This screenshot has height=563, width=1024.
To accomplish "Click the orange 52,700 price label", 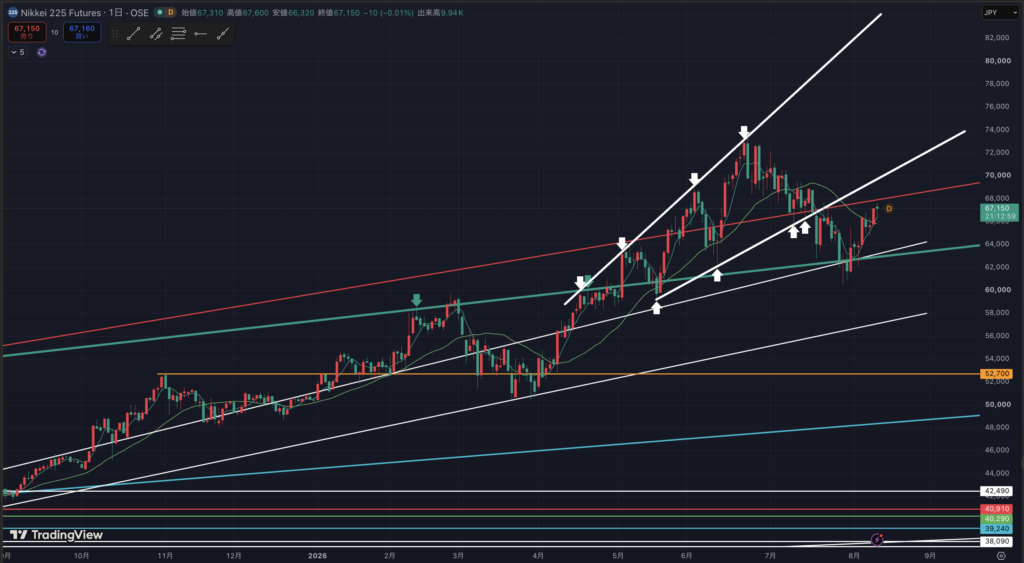I will 997,374.
